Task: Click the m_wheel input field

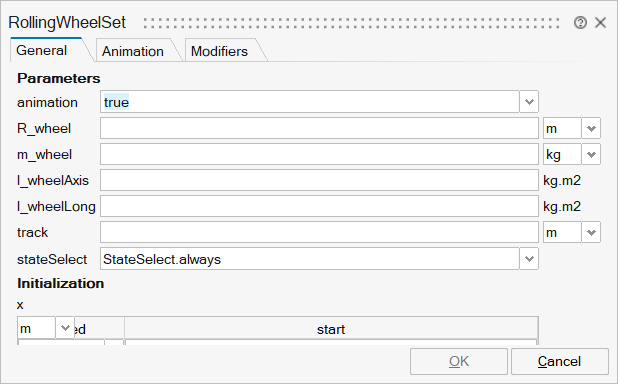Action: (319, 155)
